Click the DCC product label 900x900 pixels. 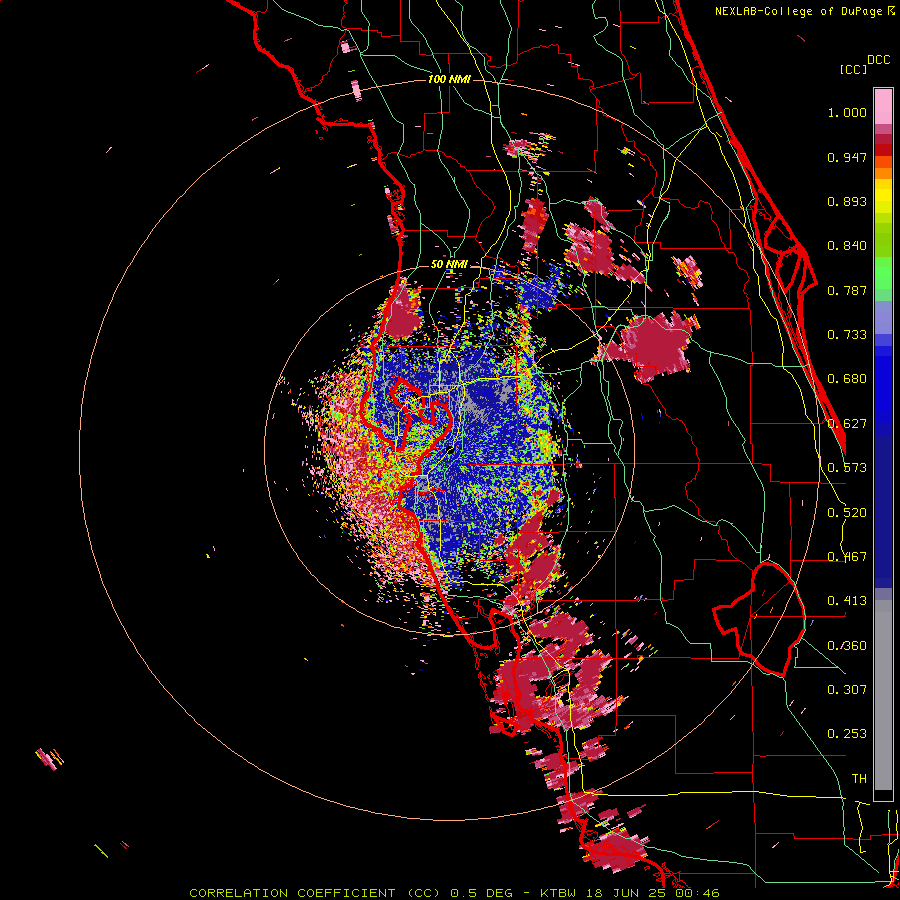click(x=879, y=60)
